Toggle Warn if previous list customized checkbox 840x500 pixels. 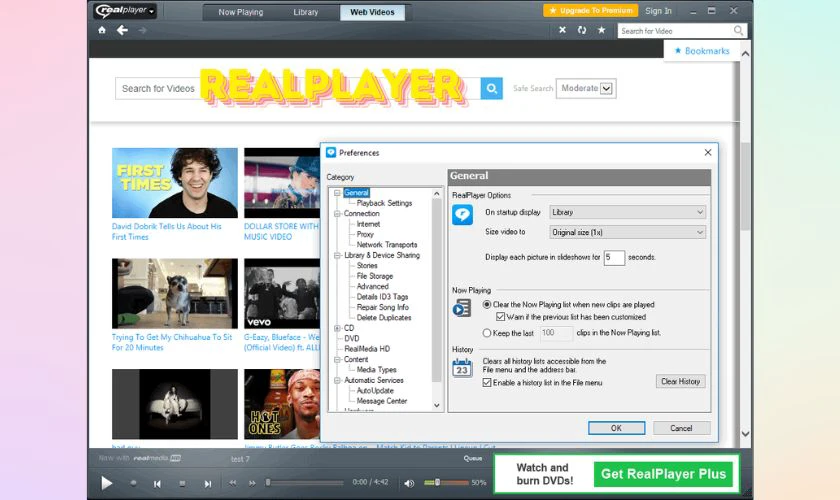[x=500, y=317]
